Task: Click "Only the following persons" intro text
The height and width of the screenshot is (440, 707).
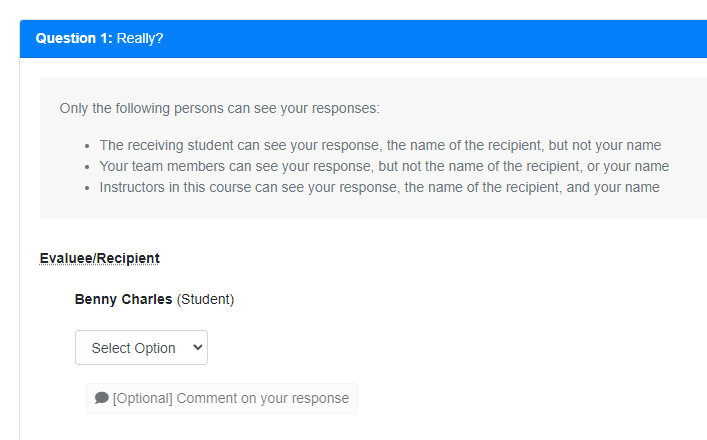Action: coord(219,108)
